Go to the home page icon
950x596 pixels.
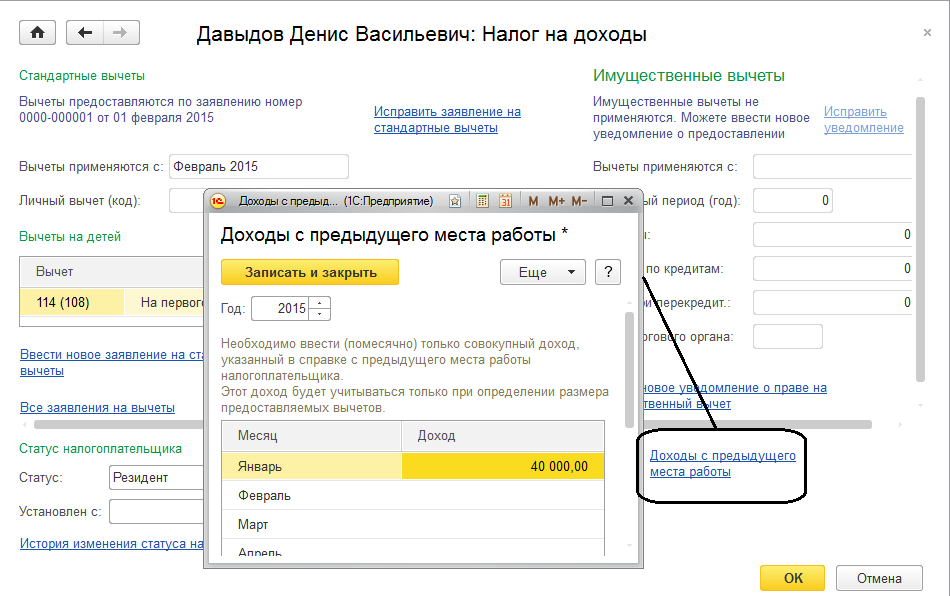pos(38,33)
